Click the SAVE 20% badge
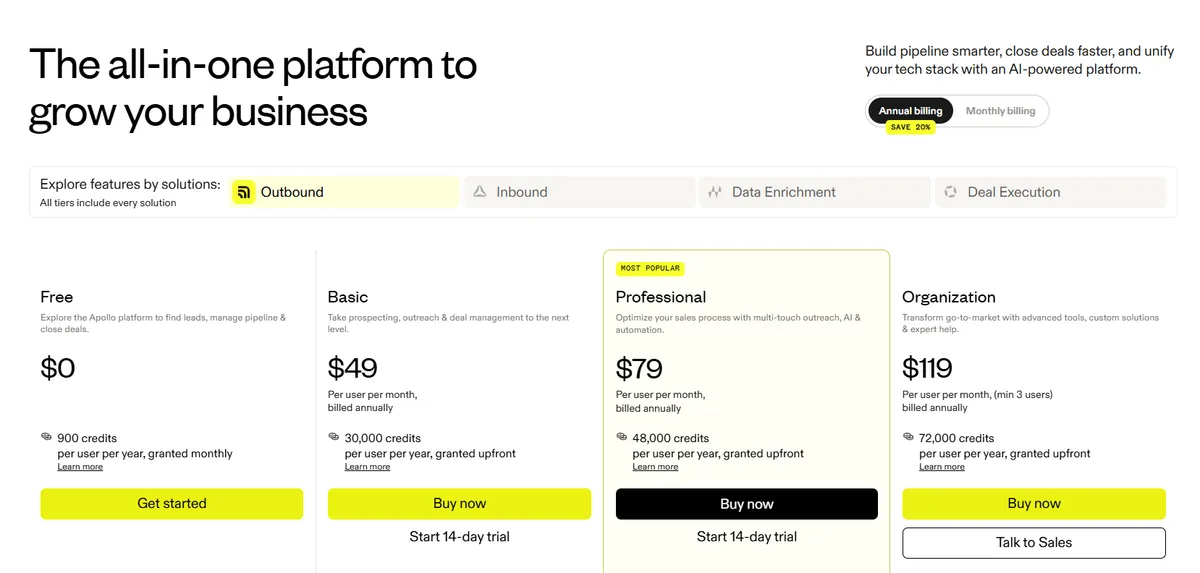Viewport: 1200px width, 573px height. click(x=910, y=128)
